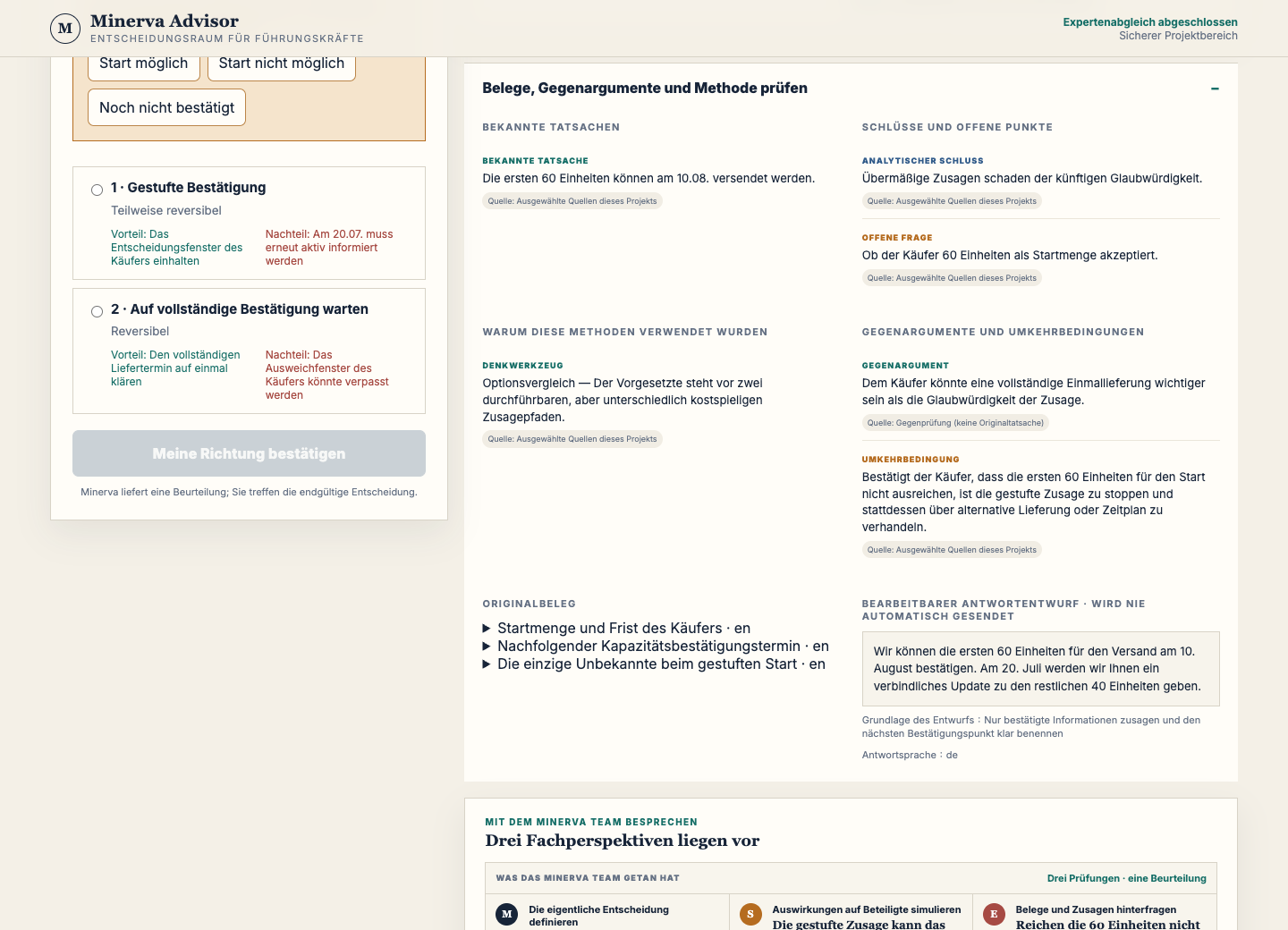Click the Vorteil: Das Entscheidungsfenster text
The height and width of the screenshot is (930, 1288).
coord(177,248)
